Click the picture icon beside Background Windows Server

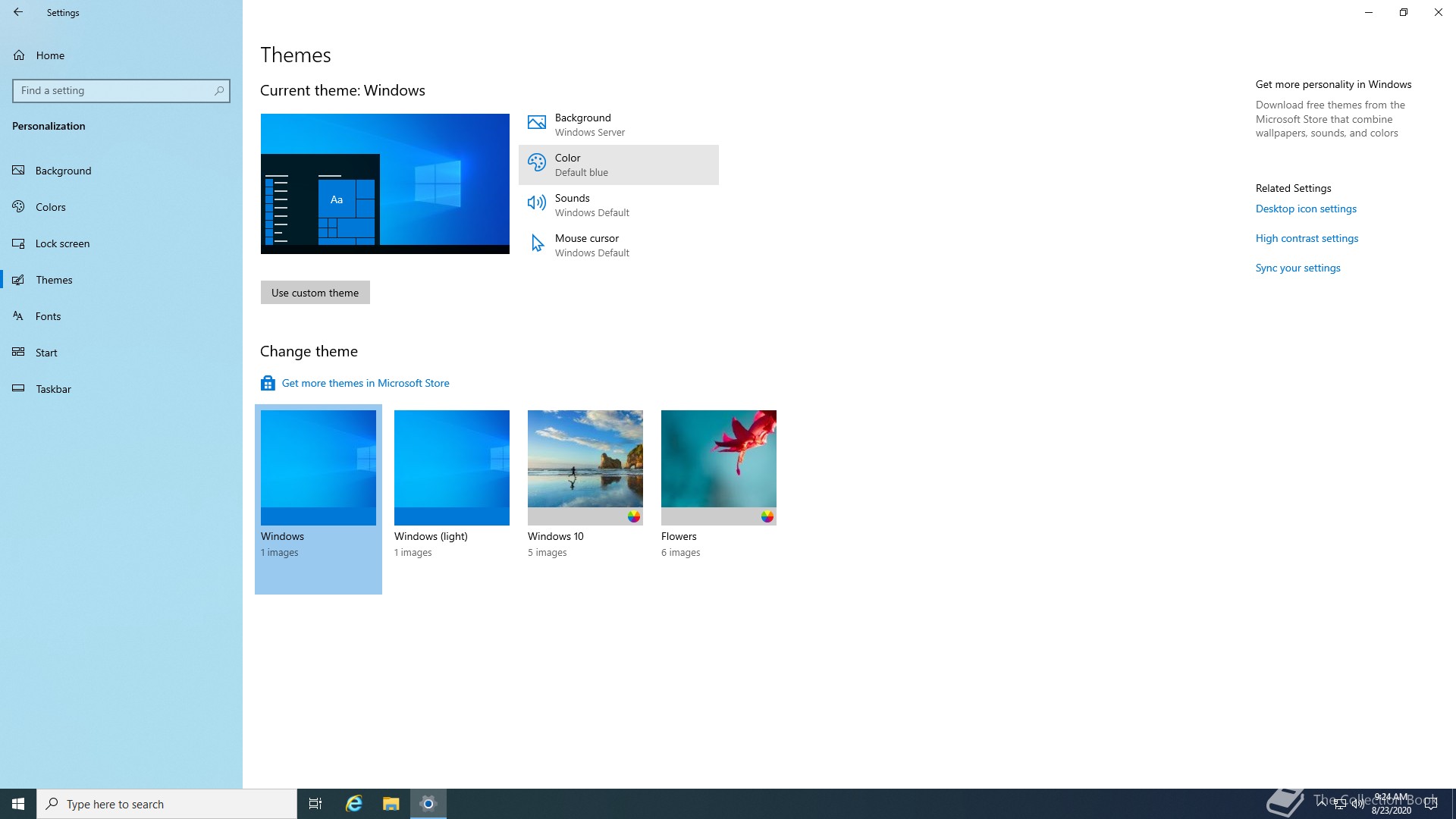tap(537, 122)
